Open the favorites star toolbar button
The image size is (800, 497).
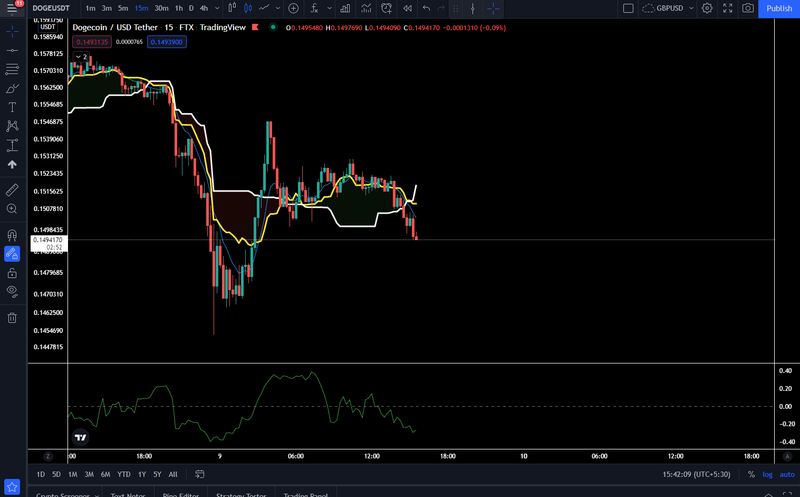tap(12, 488)
